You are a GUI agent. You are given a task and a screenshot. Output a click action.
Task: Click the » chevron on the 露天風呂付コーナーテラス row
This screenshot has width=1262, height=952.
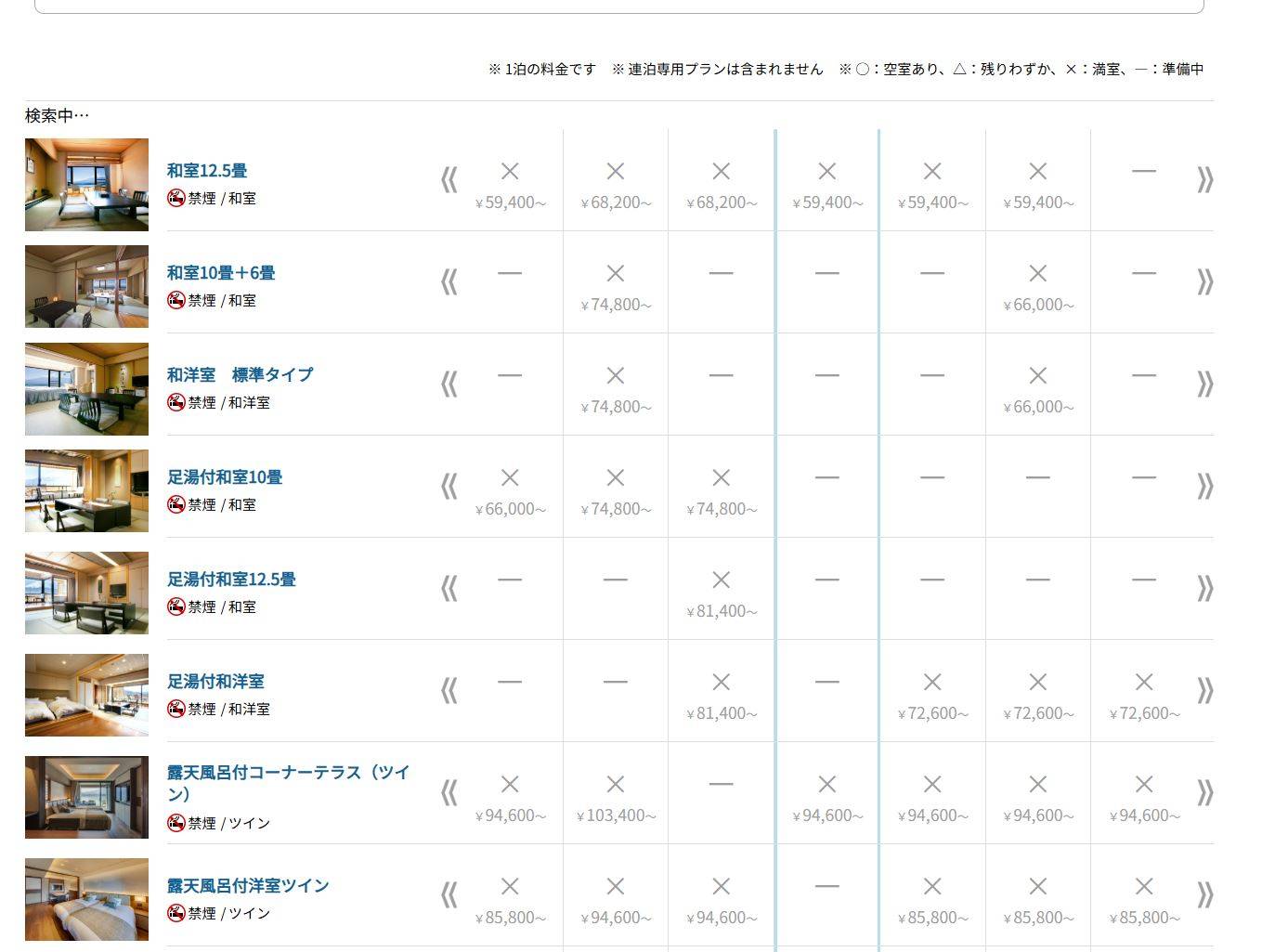pos(1205,793)
